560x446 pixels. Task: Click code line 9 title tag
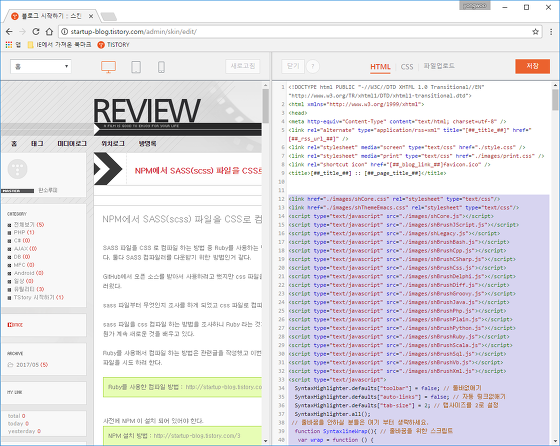pos(367,173)
